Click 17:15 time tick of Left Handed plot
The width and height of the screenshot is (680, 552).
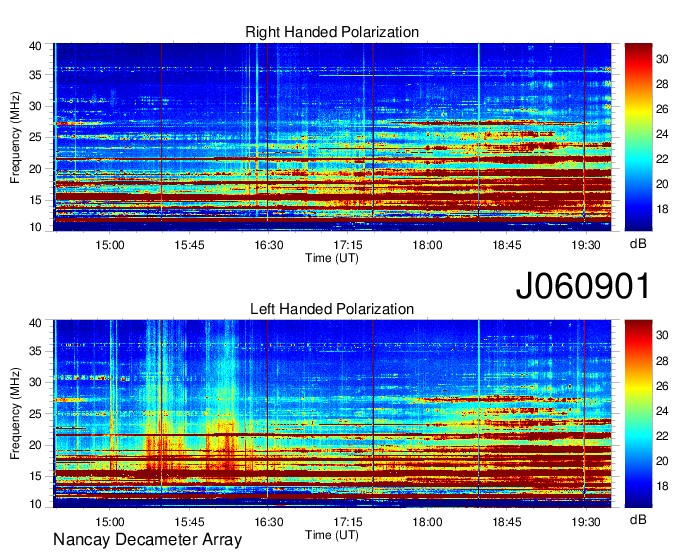(348, 522)
